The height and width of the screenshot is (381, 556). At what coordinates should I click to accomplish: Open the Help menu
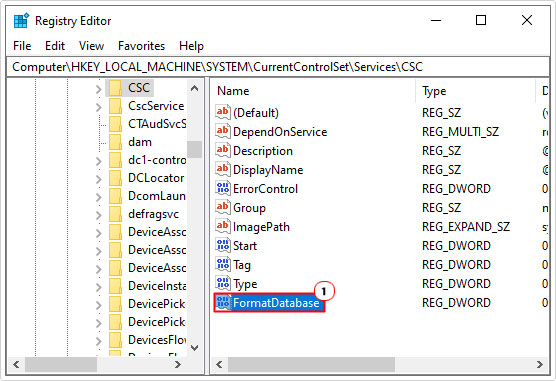191,46
